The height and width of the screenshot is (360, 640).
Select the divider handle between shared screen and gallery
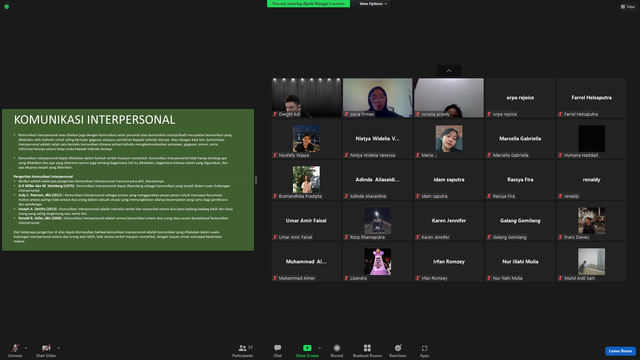click(256, 180)
